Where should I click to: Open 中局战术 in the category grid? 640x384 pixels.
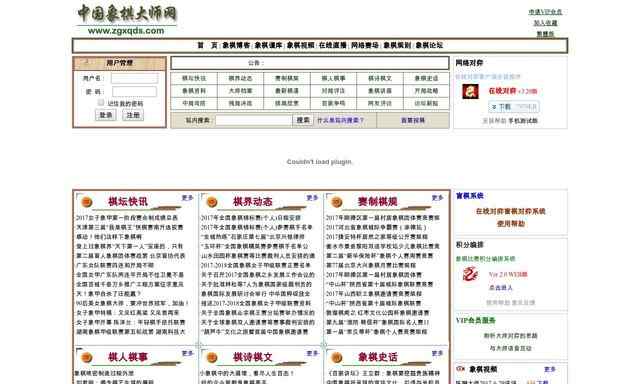[x=194, y=104]
